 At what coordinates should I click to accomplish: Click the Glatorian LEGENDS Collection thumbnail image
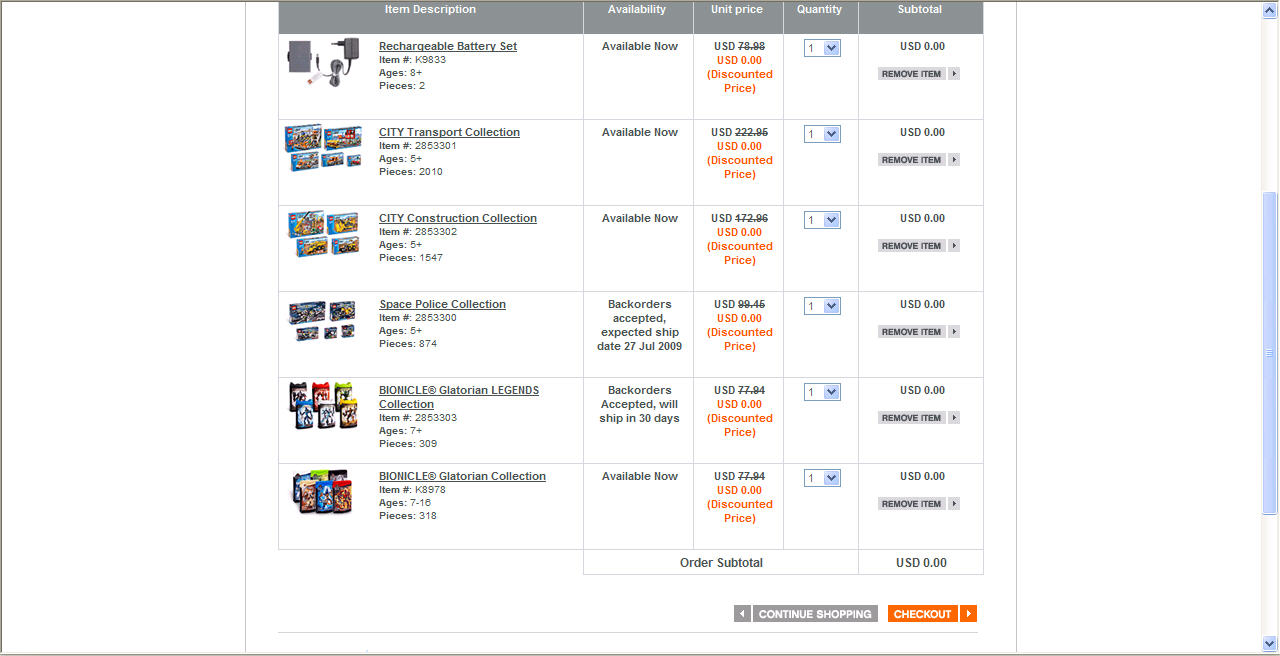coord(323,406)
